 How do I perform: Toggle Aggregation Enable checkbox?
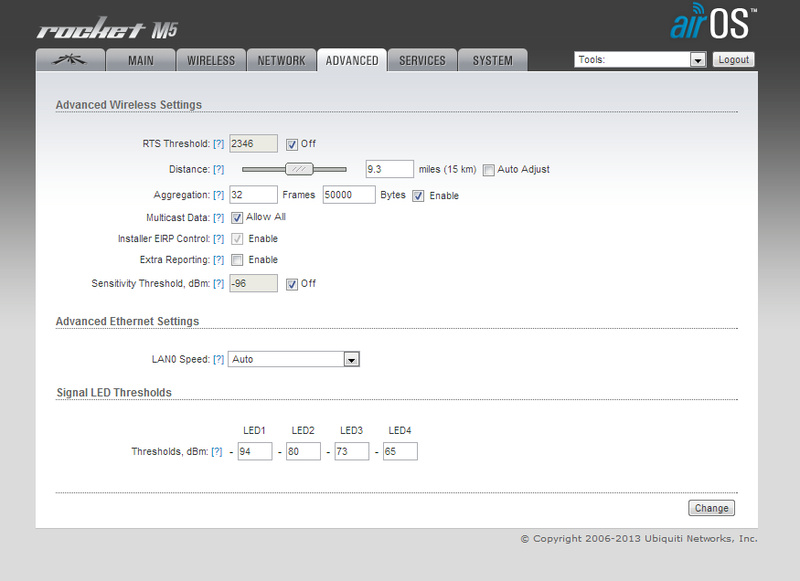(418, 196)
